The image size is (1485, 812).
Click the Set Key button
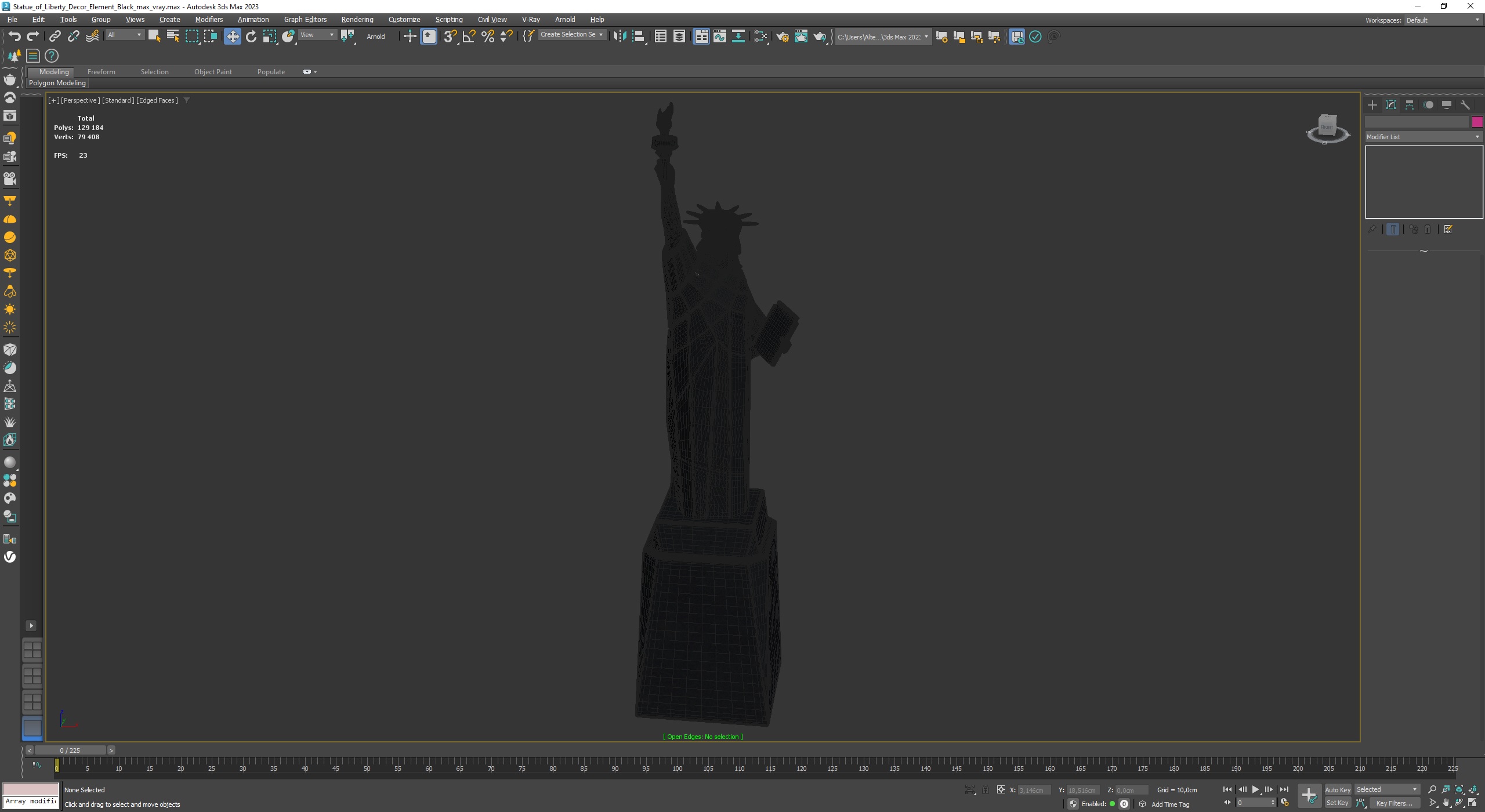click(x=1337, y=803)
